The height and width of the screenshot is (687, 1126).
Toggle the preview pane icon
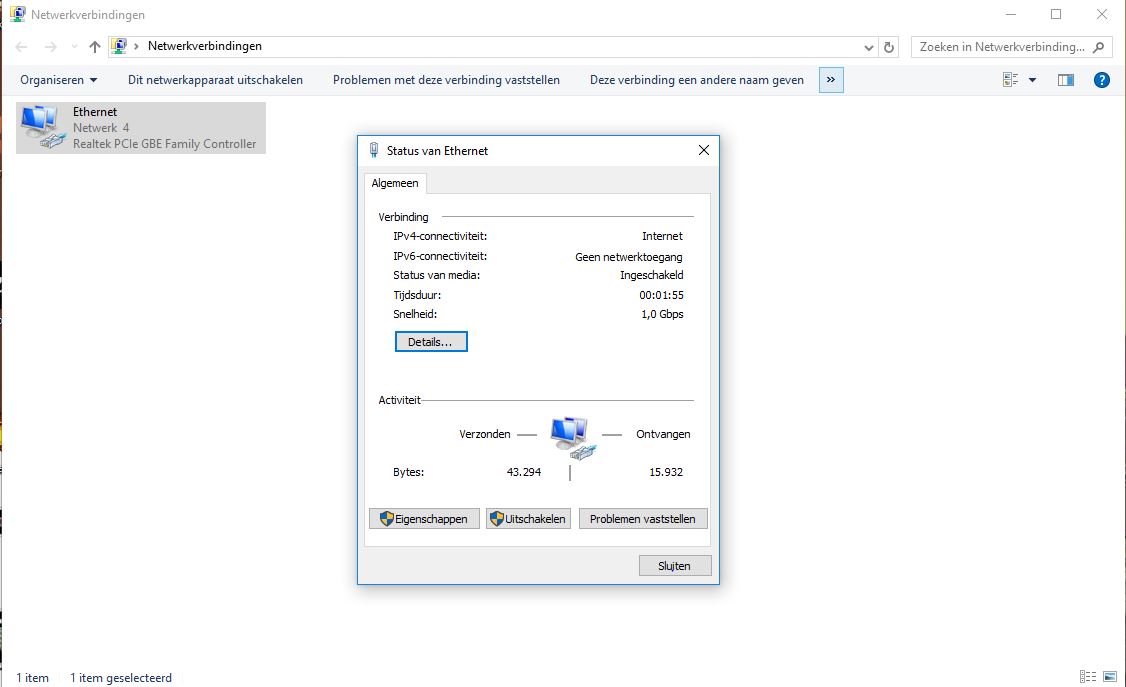coord(1066,80)
